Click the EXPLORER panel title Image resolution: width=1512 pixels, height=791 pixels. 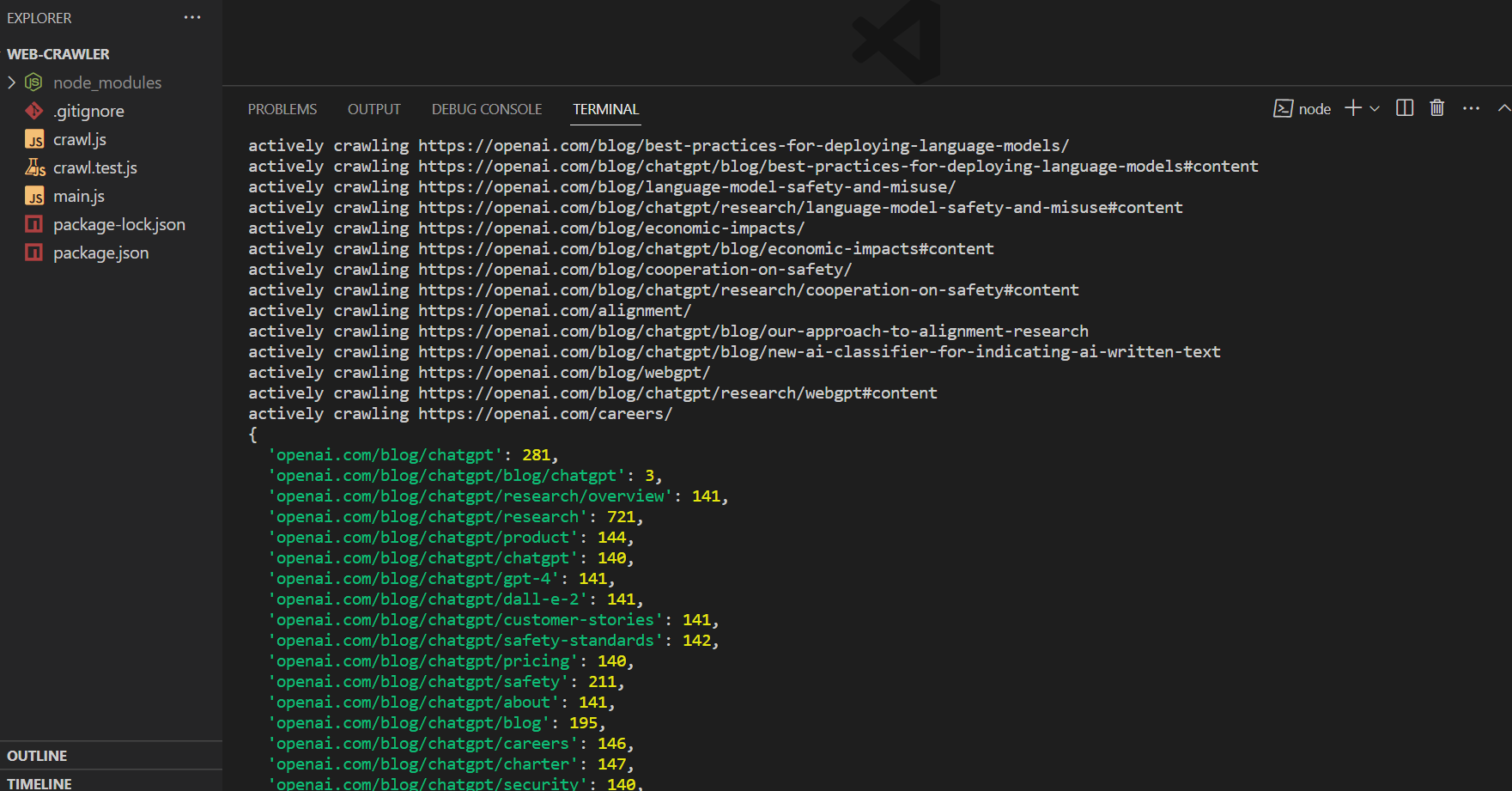(x=39, y=18)
